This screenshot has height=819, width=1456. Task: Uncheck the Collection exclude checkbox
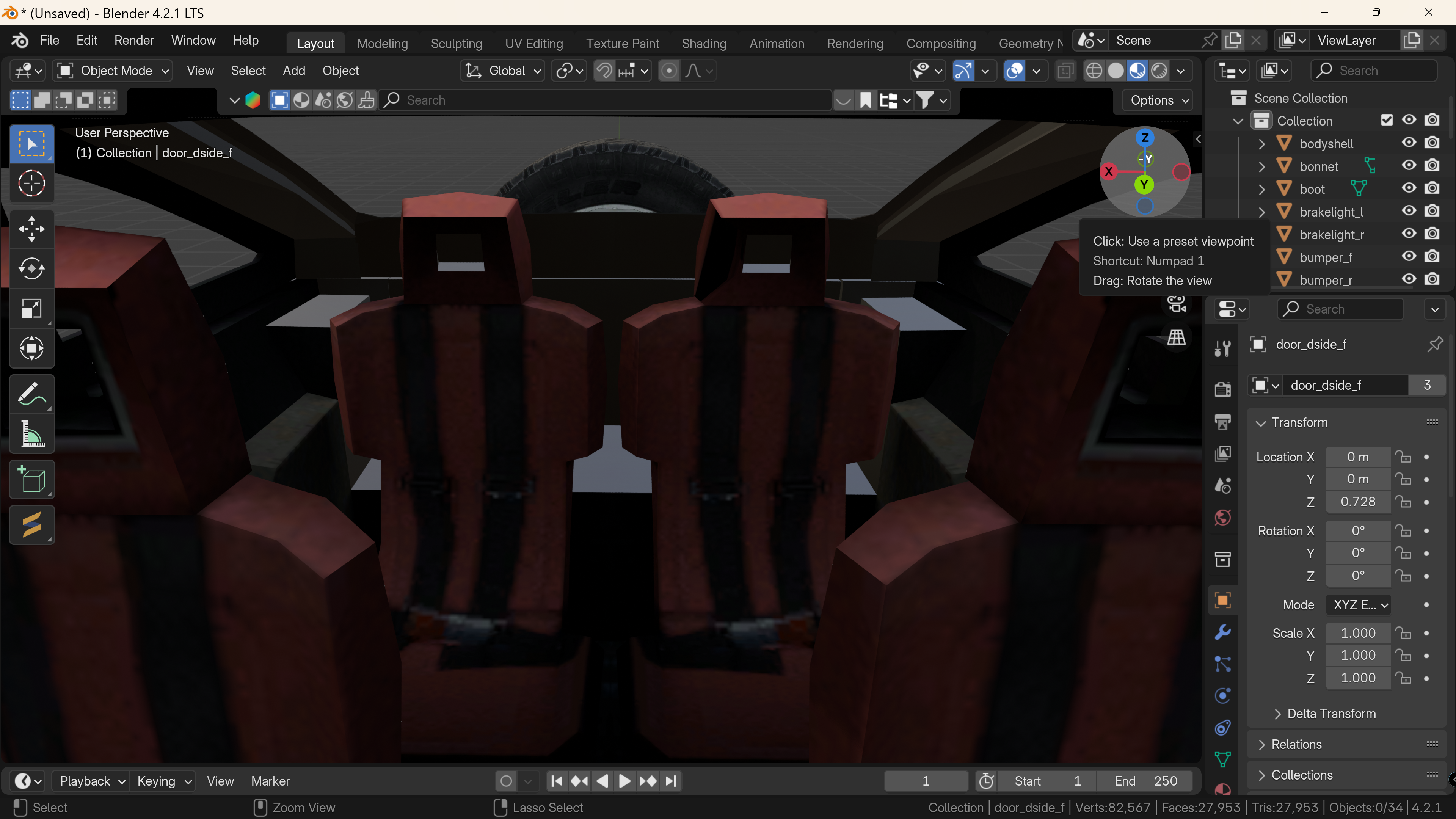tap(1387, 120)
